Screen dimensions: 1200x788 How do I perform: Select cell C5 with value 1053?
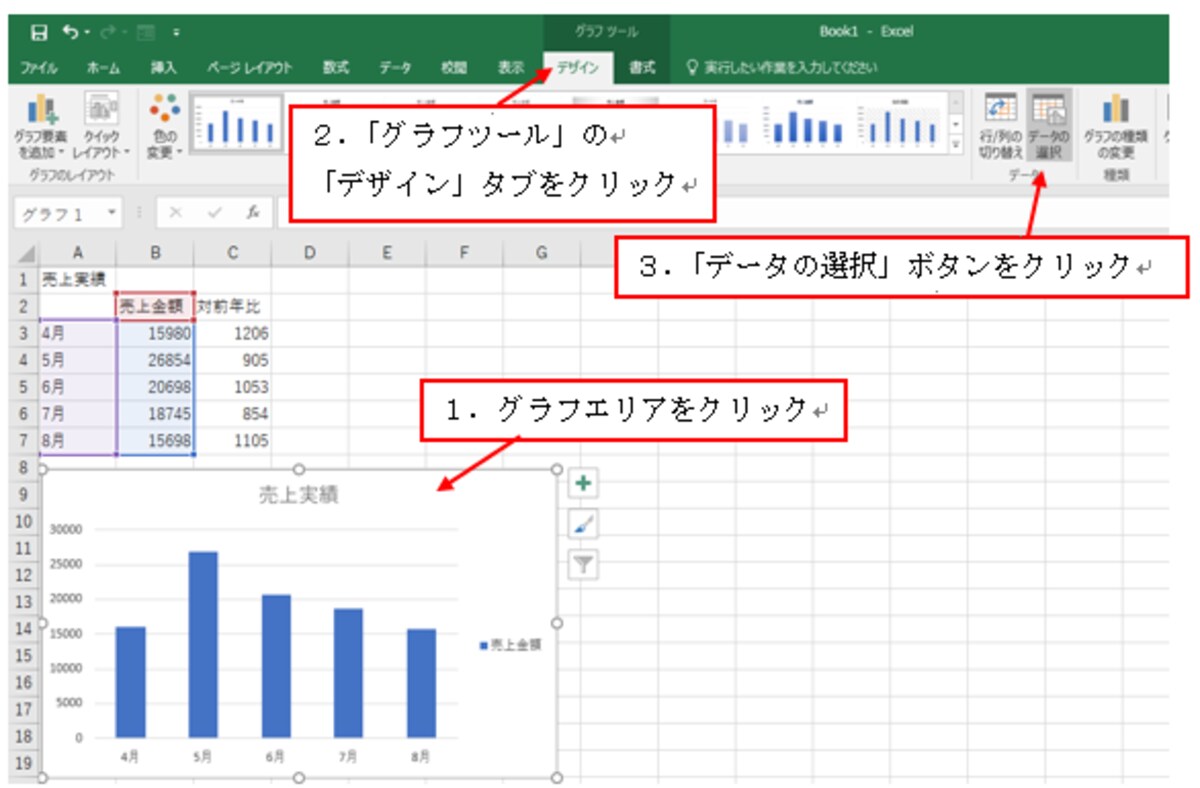[232, 387]
